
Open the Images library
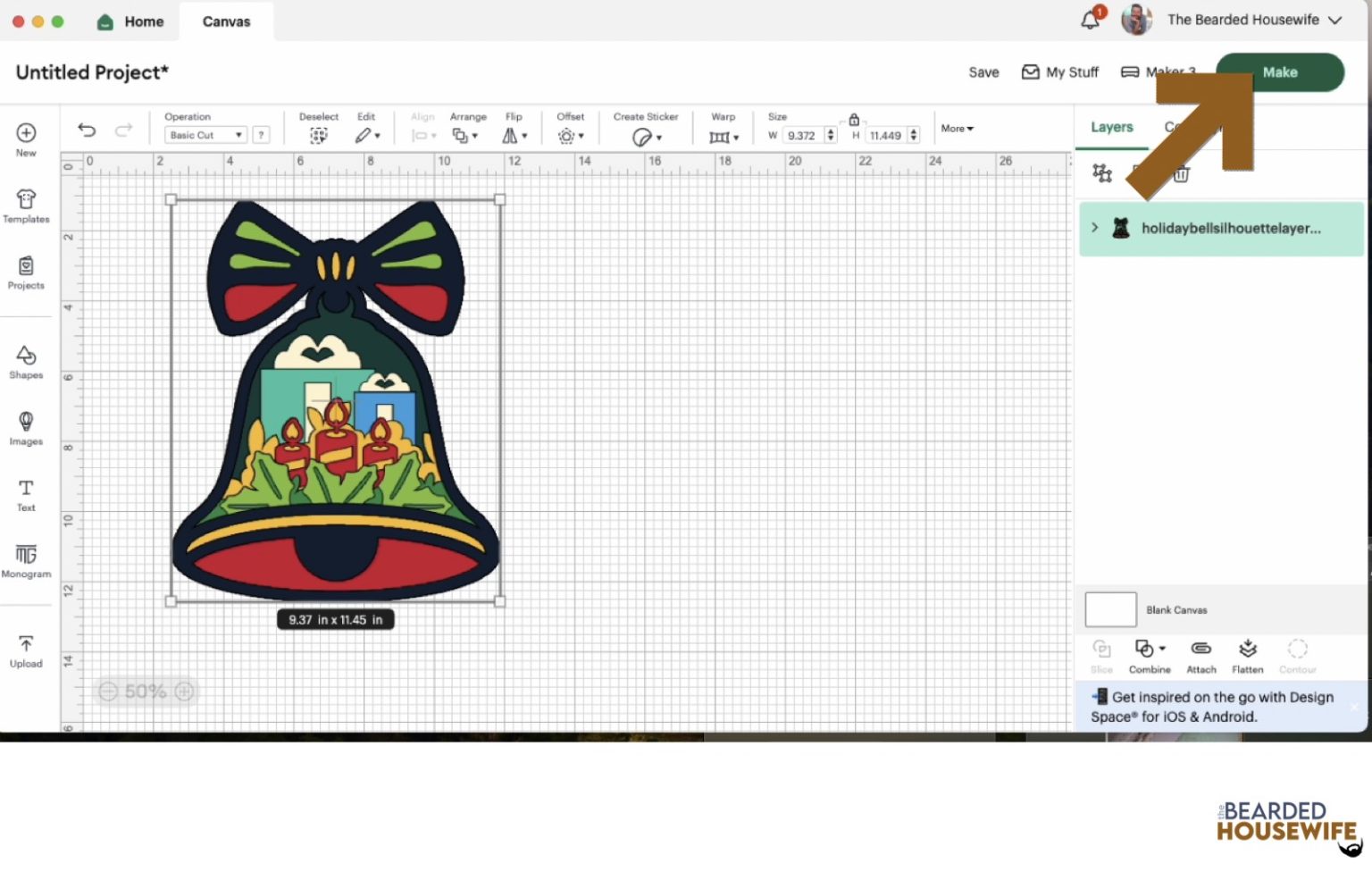point(26,428)
